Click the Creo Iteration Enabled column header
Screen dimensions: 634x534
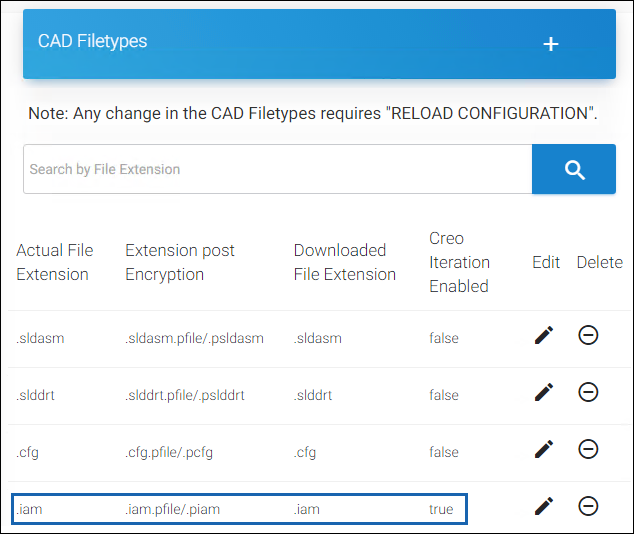pos(459,262)
